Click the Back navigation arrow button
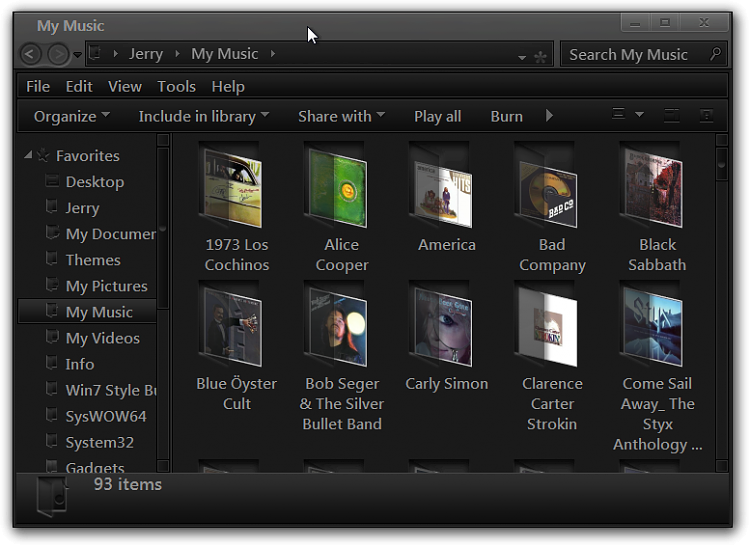Image resolution: width=750 pixels, height=546 pixels. [x=31, y=55]
